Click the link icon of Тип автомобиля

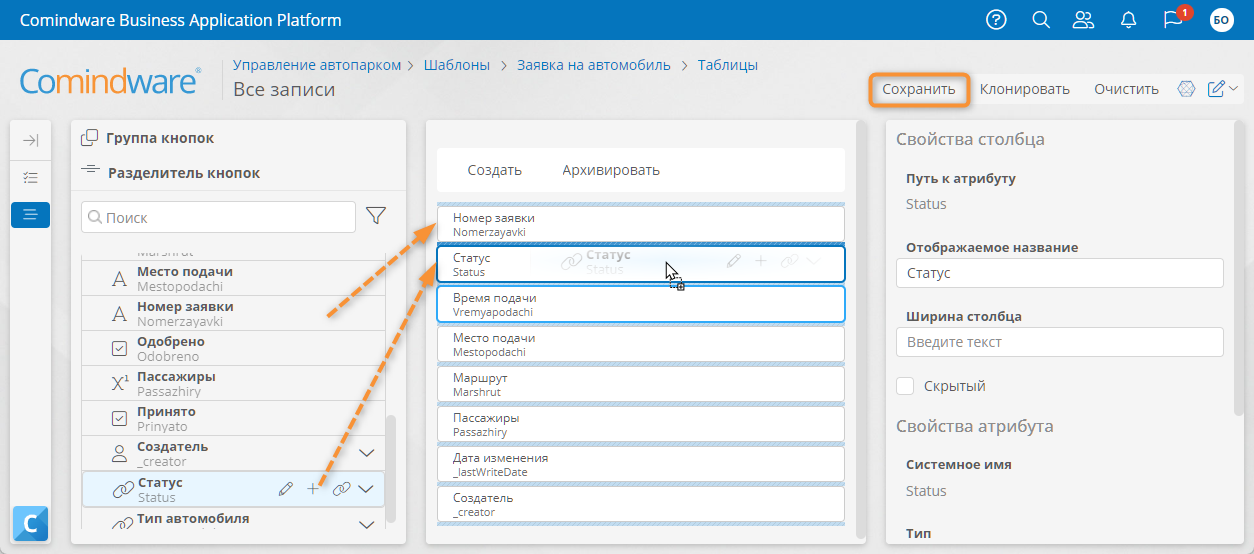(122, 524)
